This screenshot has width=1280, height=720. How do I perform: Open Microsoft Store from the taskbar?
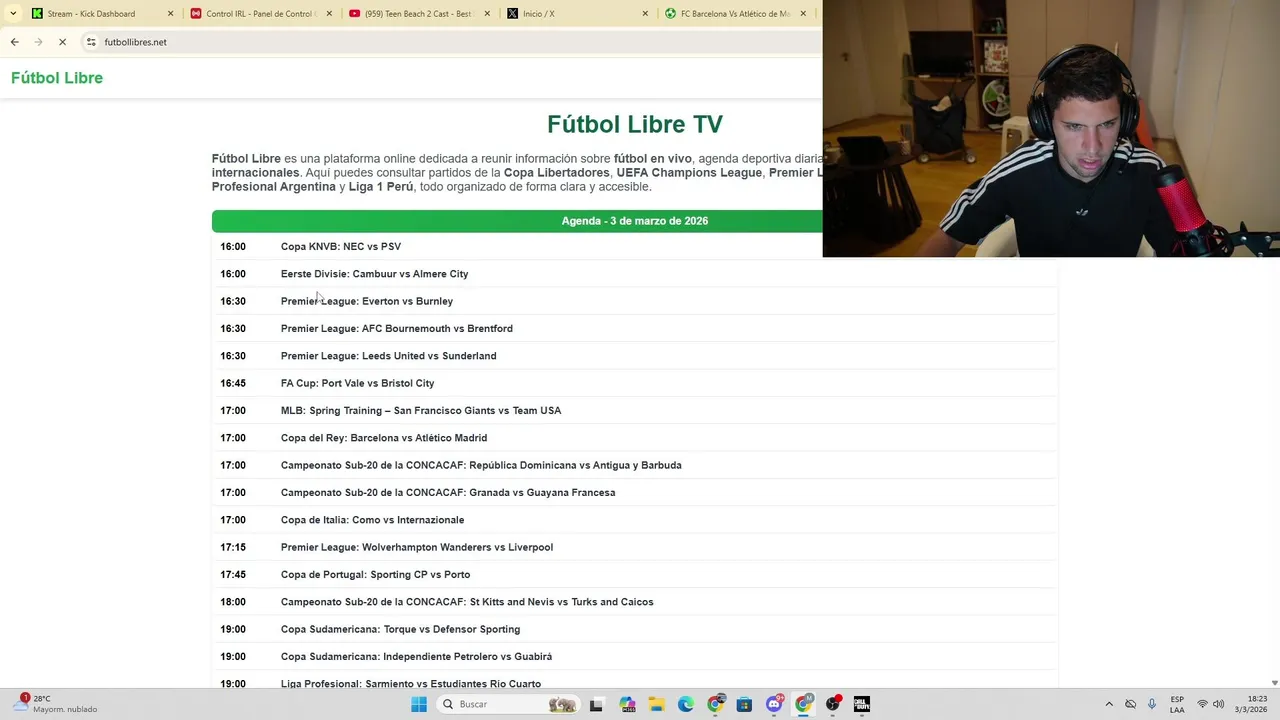click(744, 704)
